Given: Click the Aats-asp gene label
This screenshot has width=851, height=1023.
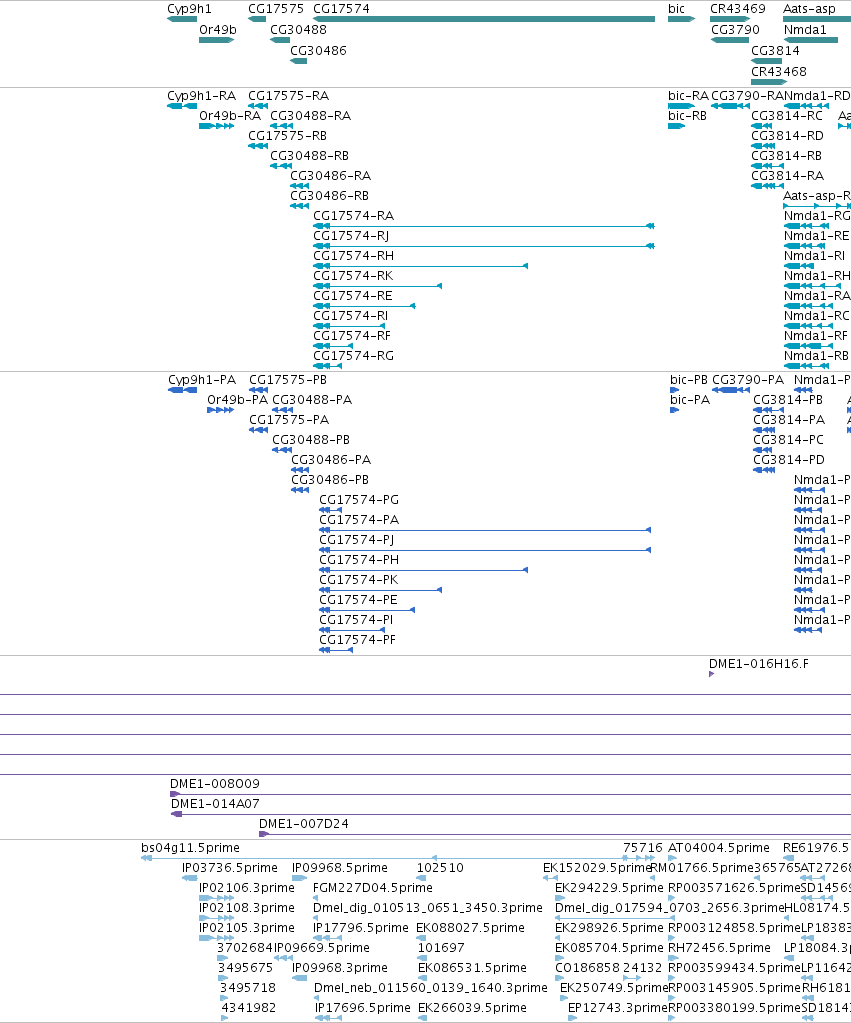Looking at the screenshot, I should click(x=809, y=9).
